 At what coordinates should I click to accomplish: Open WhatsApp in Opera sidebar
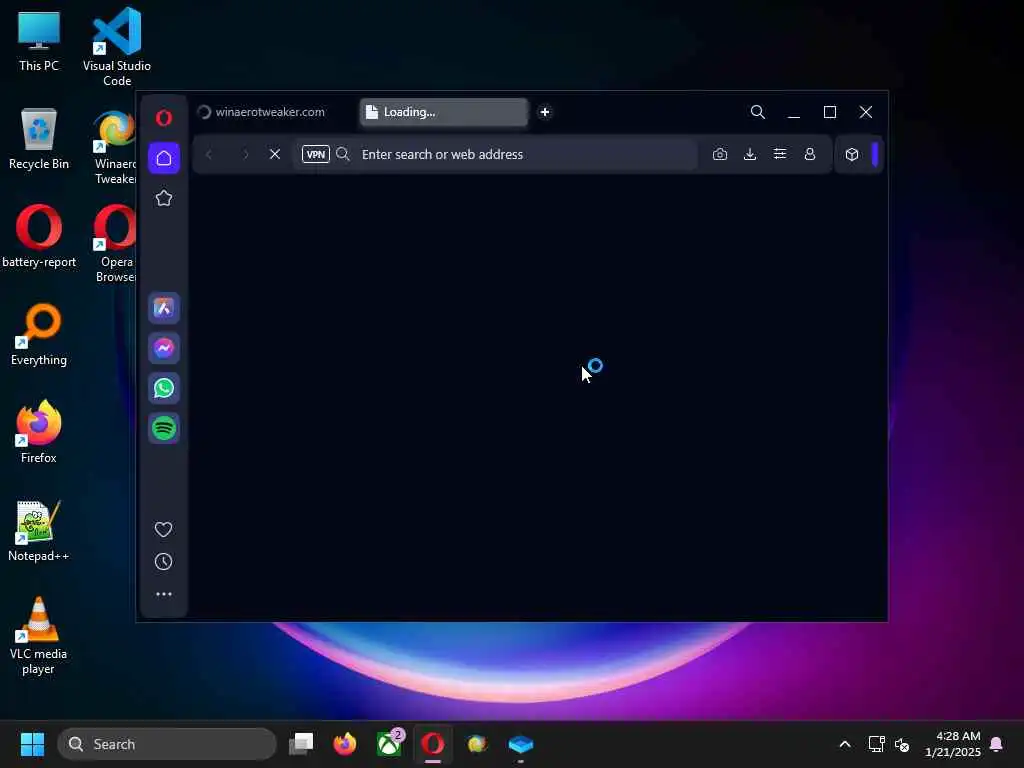point(164,388)
